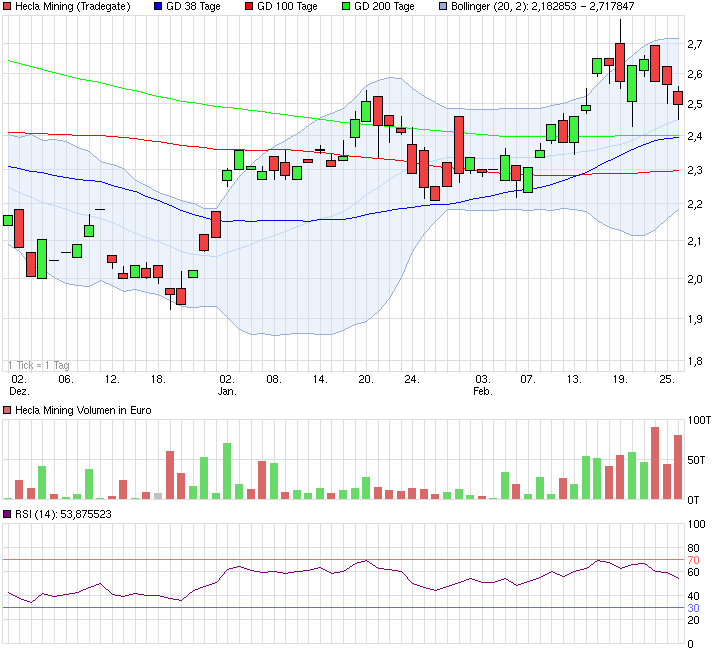This screenshot has height=652, width=726.
Task: Click the red Hecla Mining legend swatch
Action: (7, 6)
